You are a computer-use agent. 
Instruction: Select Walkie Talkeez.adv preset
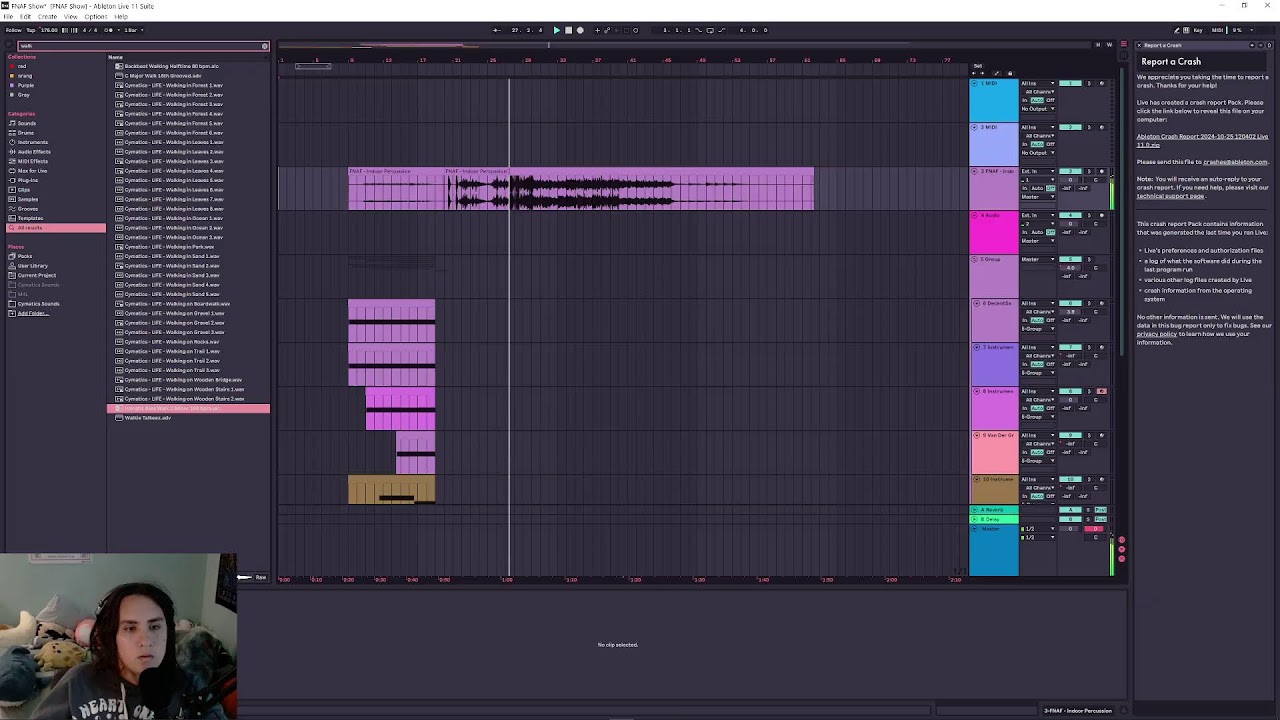pos(147,418)
